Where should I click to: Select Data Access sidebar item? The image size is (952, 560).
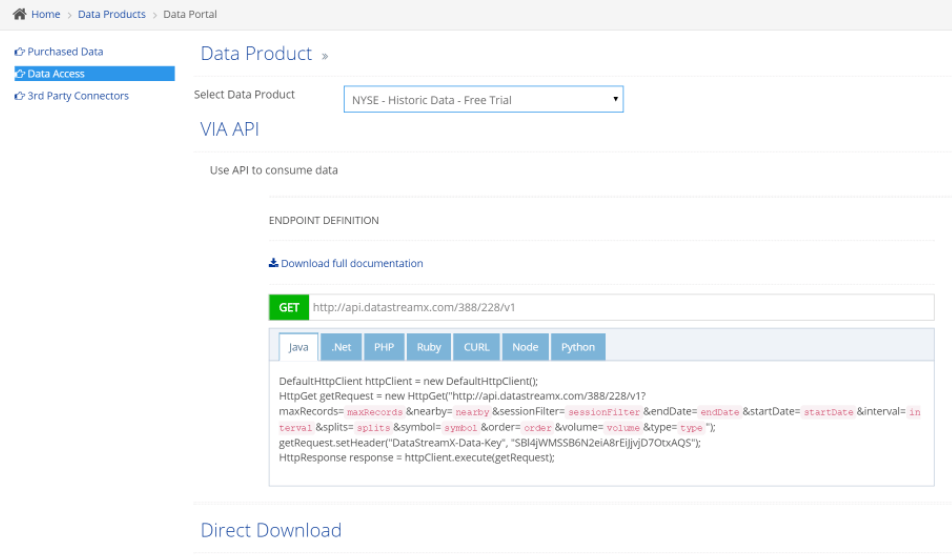pos(94,73)
